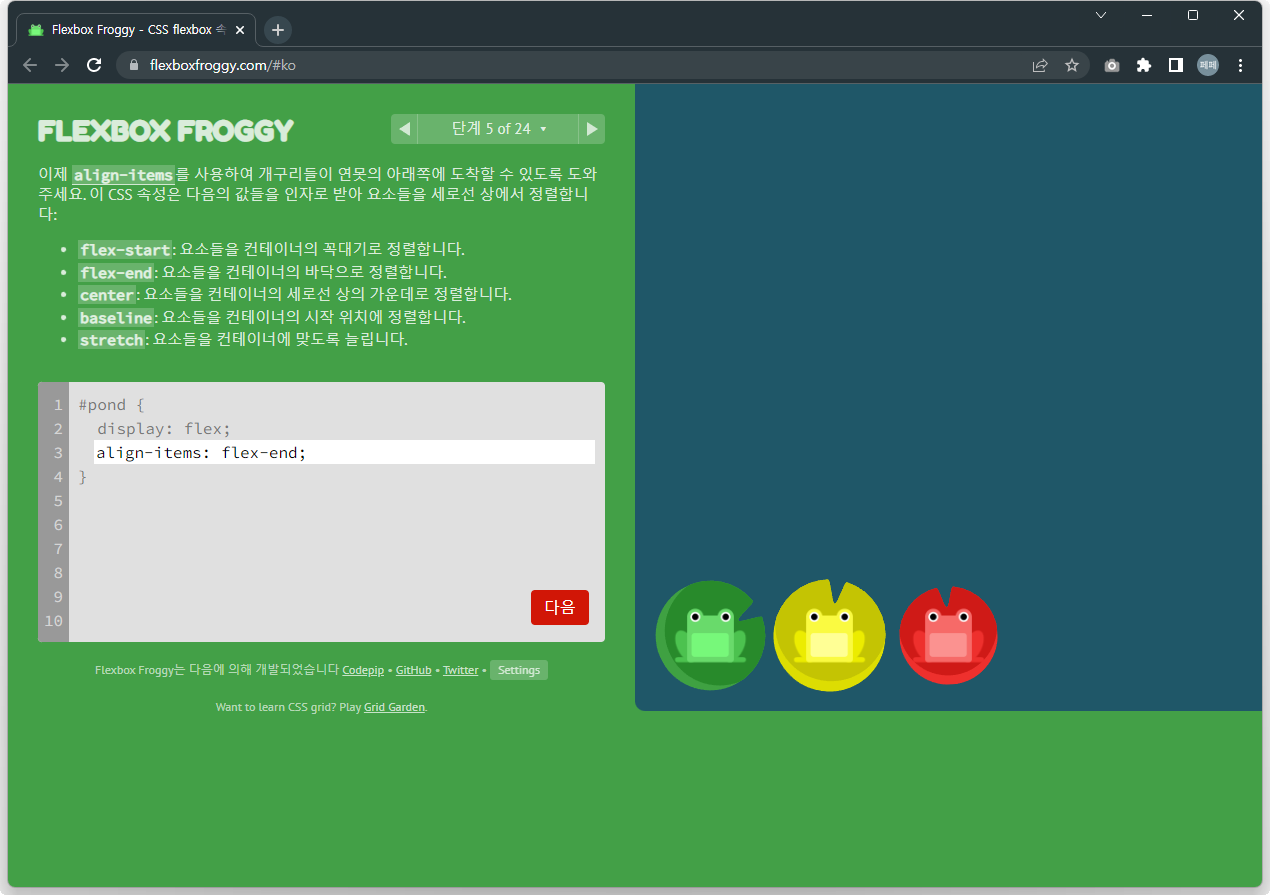This screenshot has width=1270, height=895.
Task: Edit the align-items code line
Action: [x=344, y=453]
